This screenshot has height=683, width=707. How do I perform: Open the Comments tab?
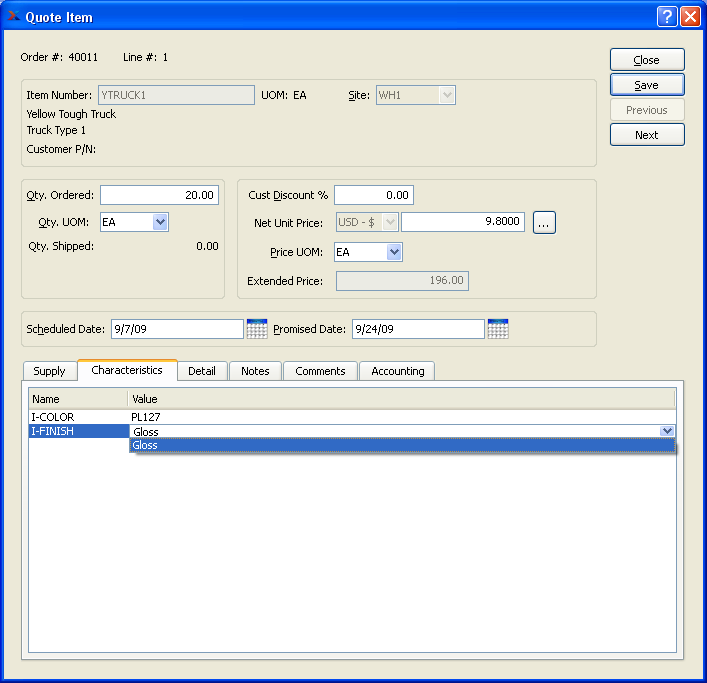pos(320,371)
